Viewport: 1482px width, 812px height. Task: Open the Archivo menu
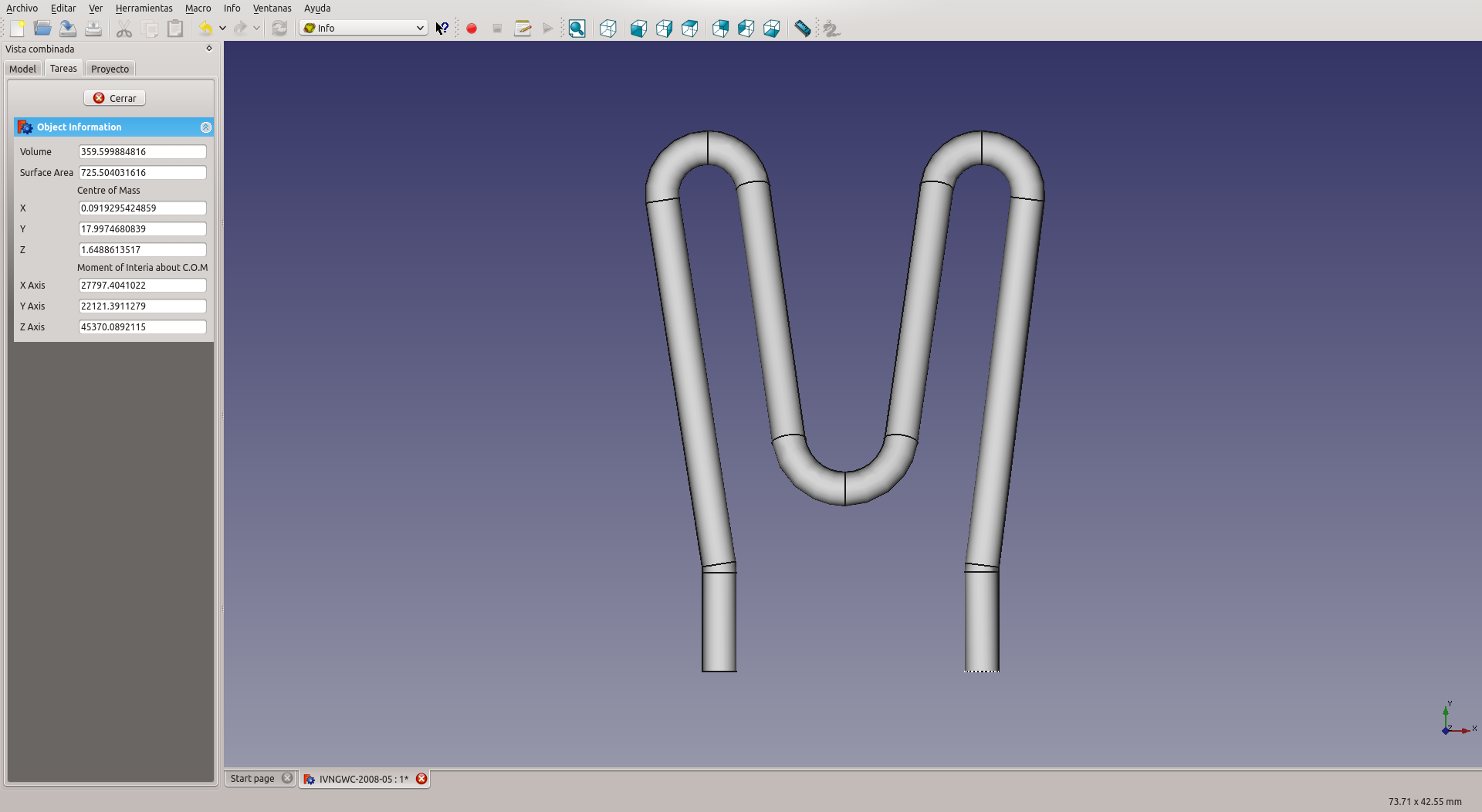(22, 8)
